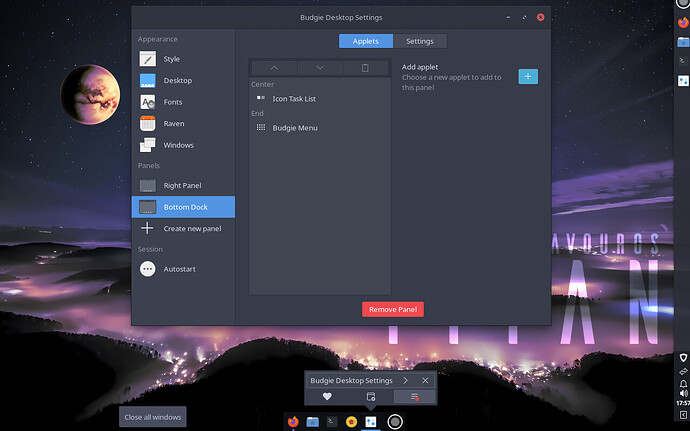Image resolution: width=690 pixels, height=431 pixels.
Task: Open Firefox from the bottom dock
Action: (x=293, y=422)
